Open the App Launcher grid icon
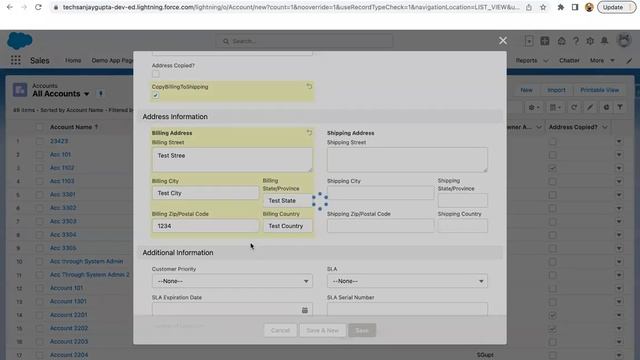The width and height of the screenshot is (640, 360). (x=16, y=60)
